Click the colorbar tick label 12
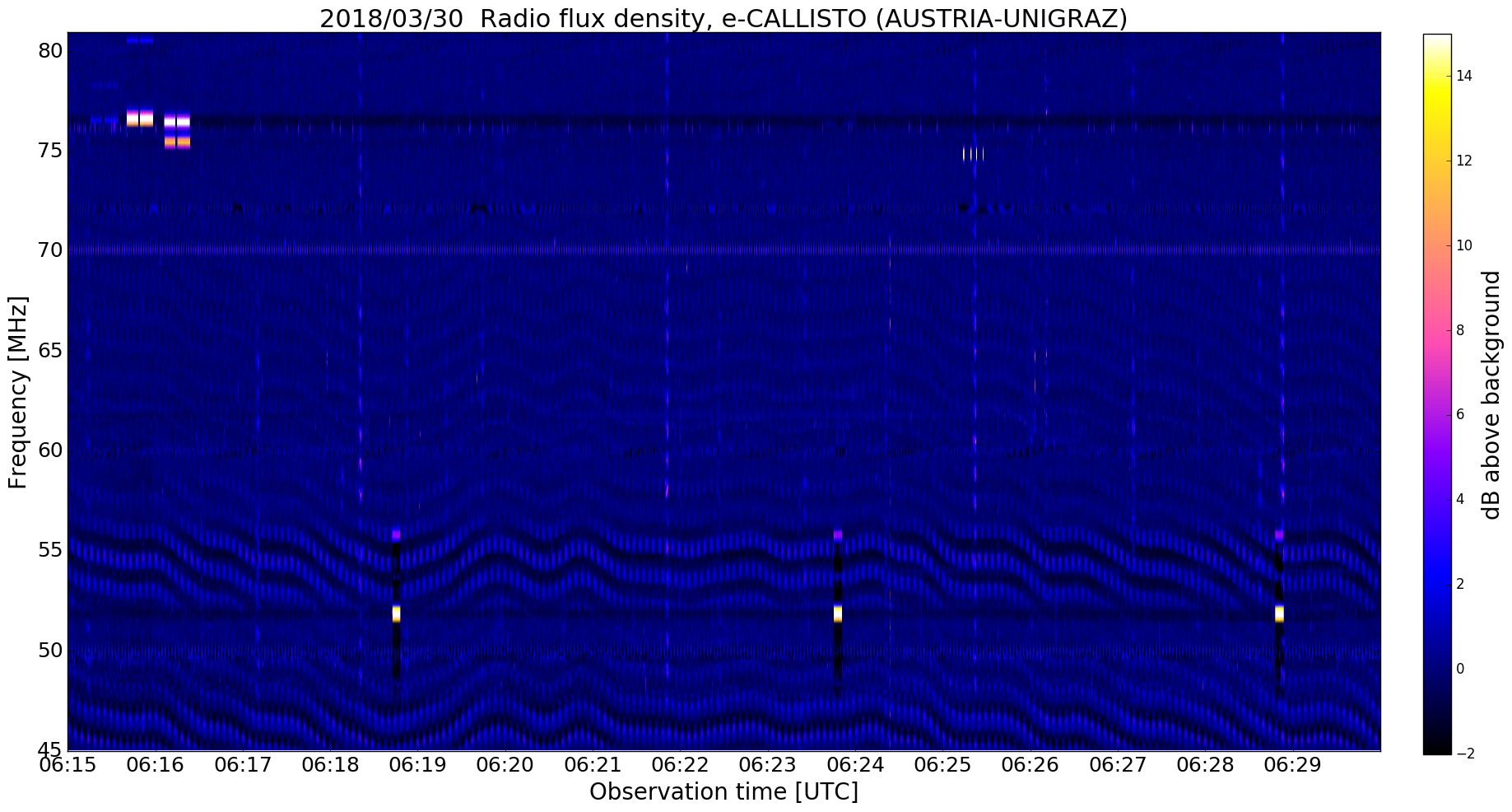Viewport: 1512px width, 812px height. 1464,161
